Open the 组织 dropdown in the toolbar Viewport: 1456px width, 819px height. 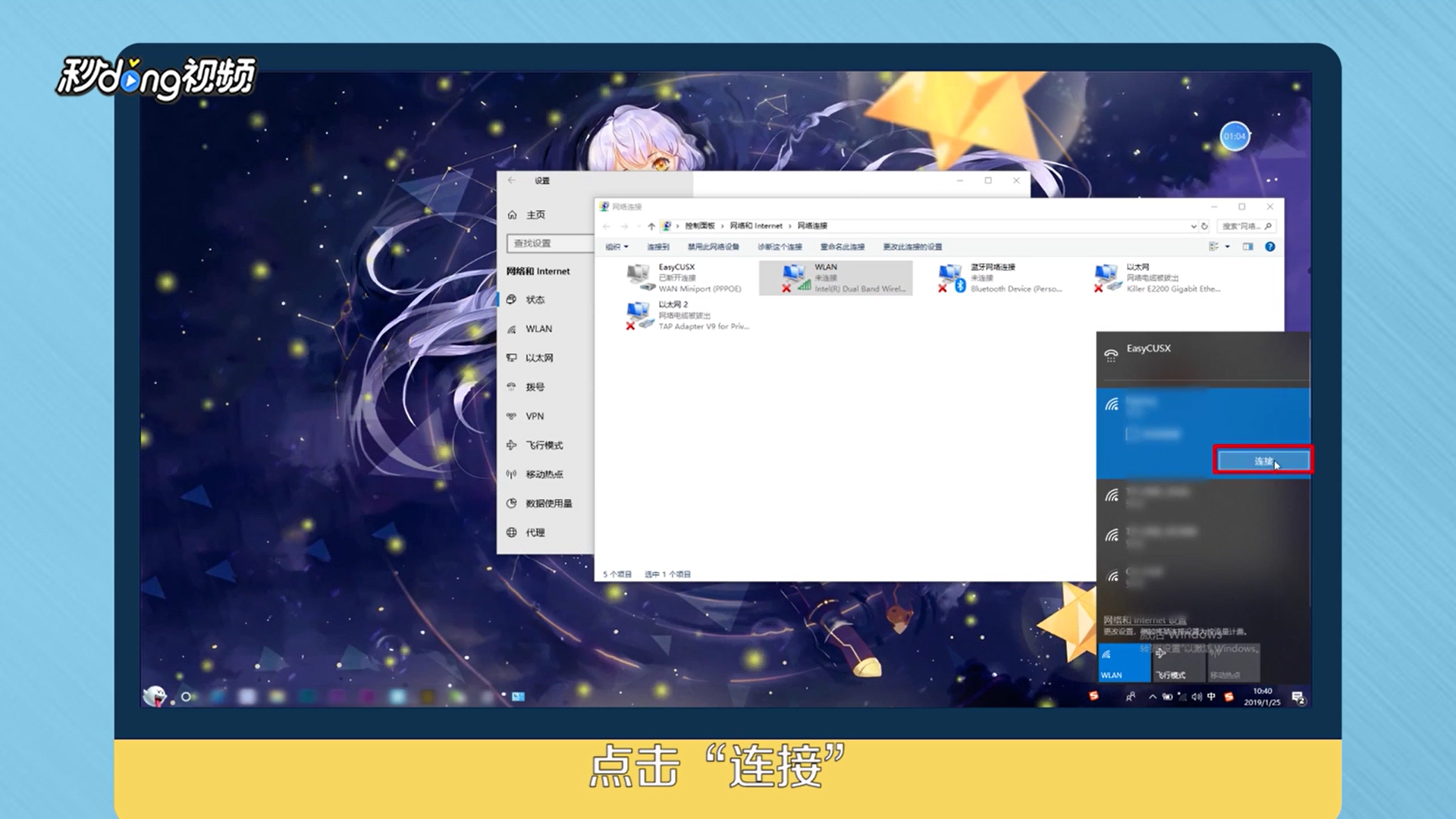coord(617,246)
